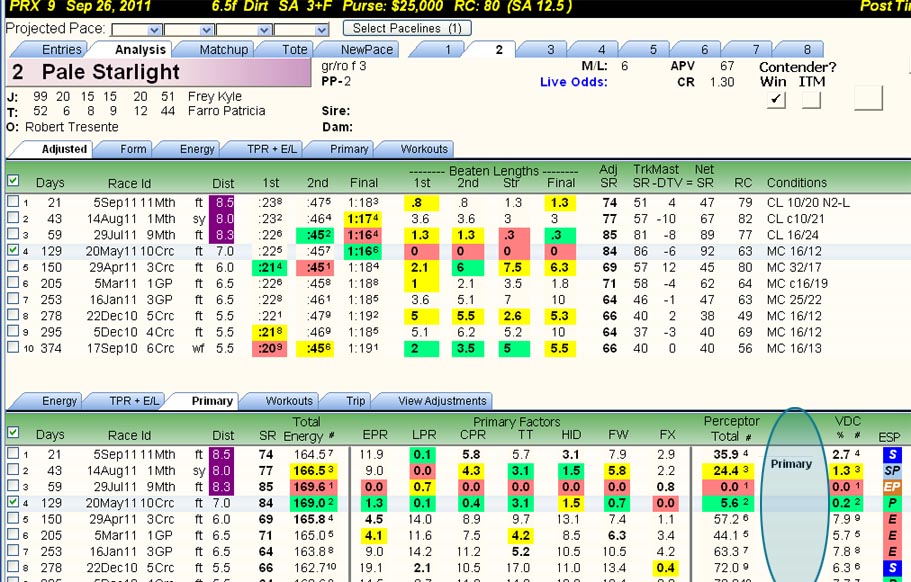Click the HID column header
Screen dimensions: 911x582
coord(571,435)
